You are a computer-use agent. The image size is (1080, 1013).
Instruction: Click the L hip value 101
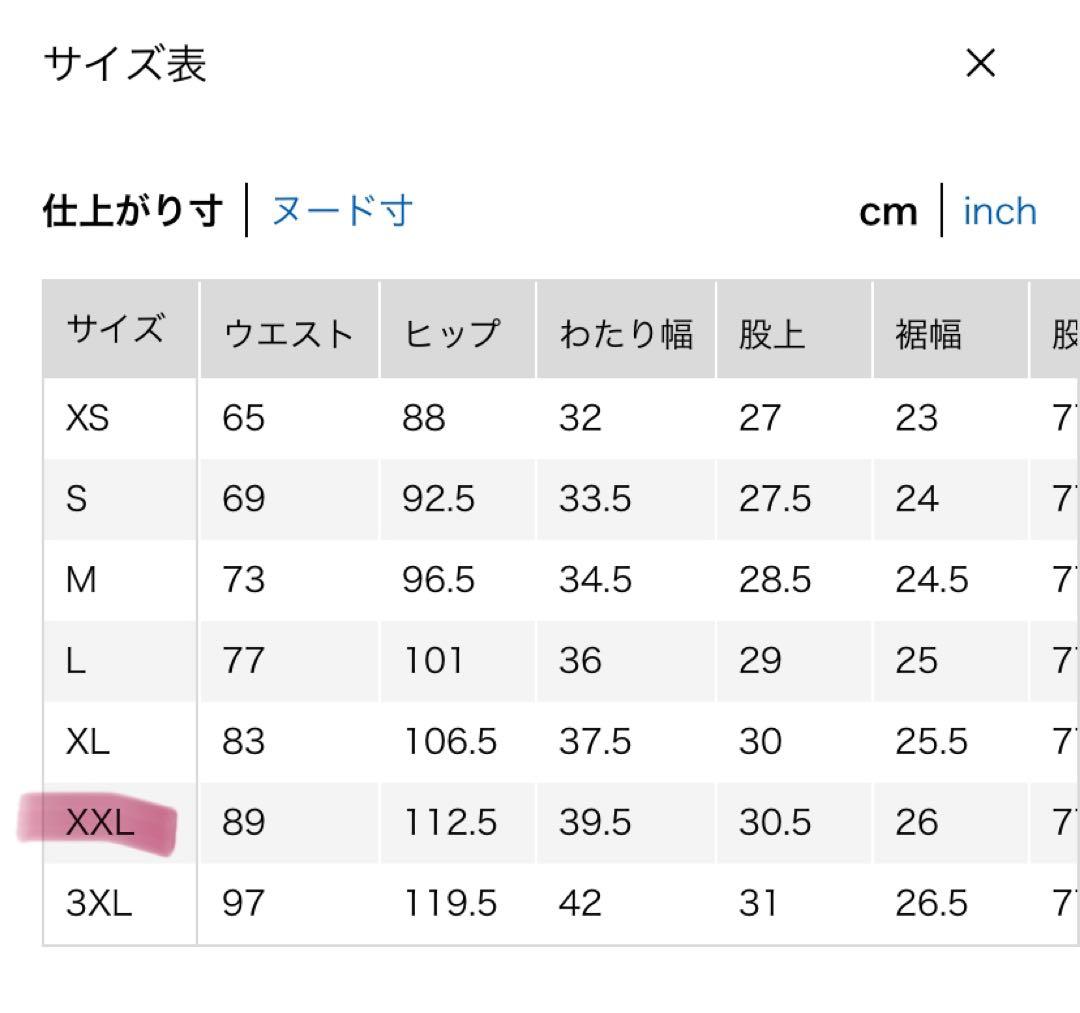pos(432,661)
